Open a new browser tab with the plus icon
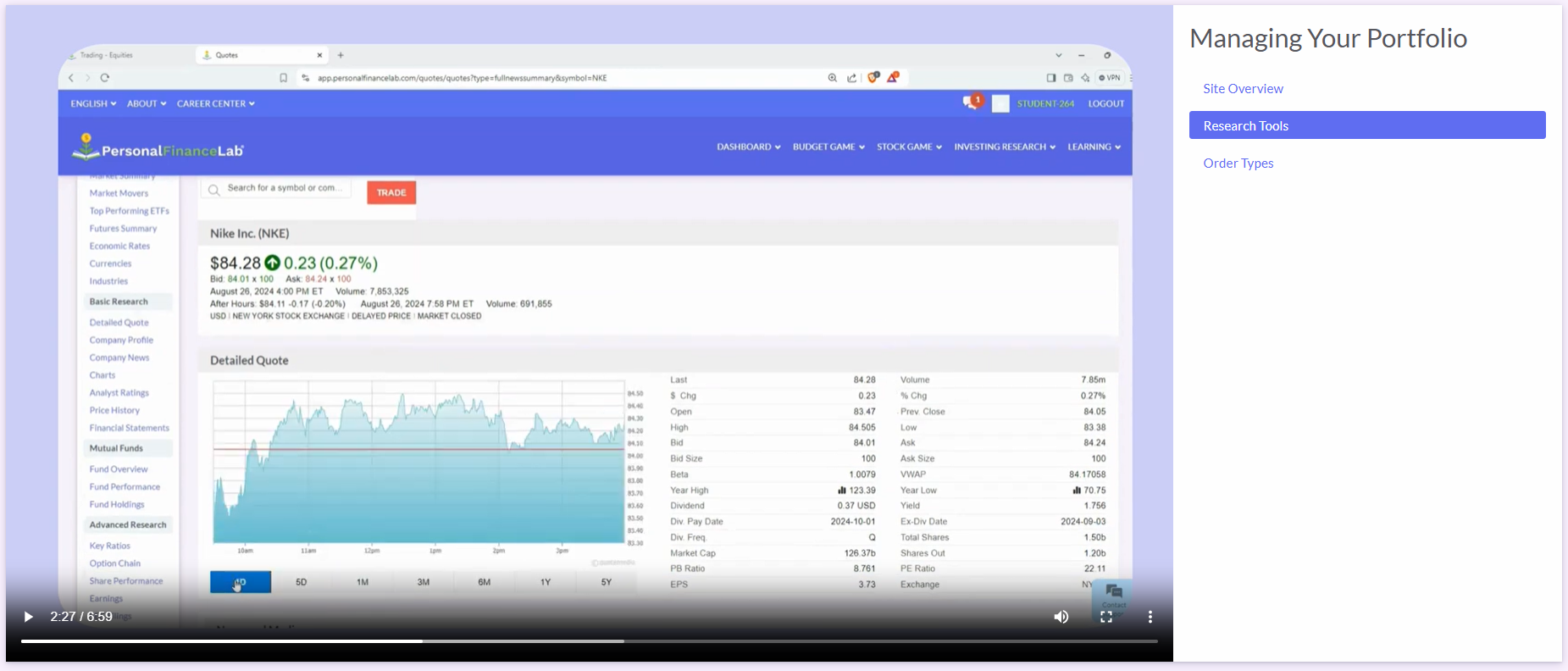The height and width of the screenshot is (671, 1568). click(x=341, y=55)
